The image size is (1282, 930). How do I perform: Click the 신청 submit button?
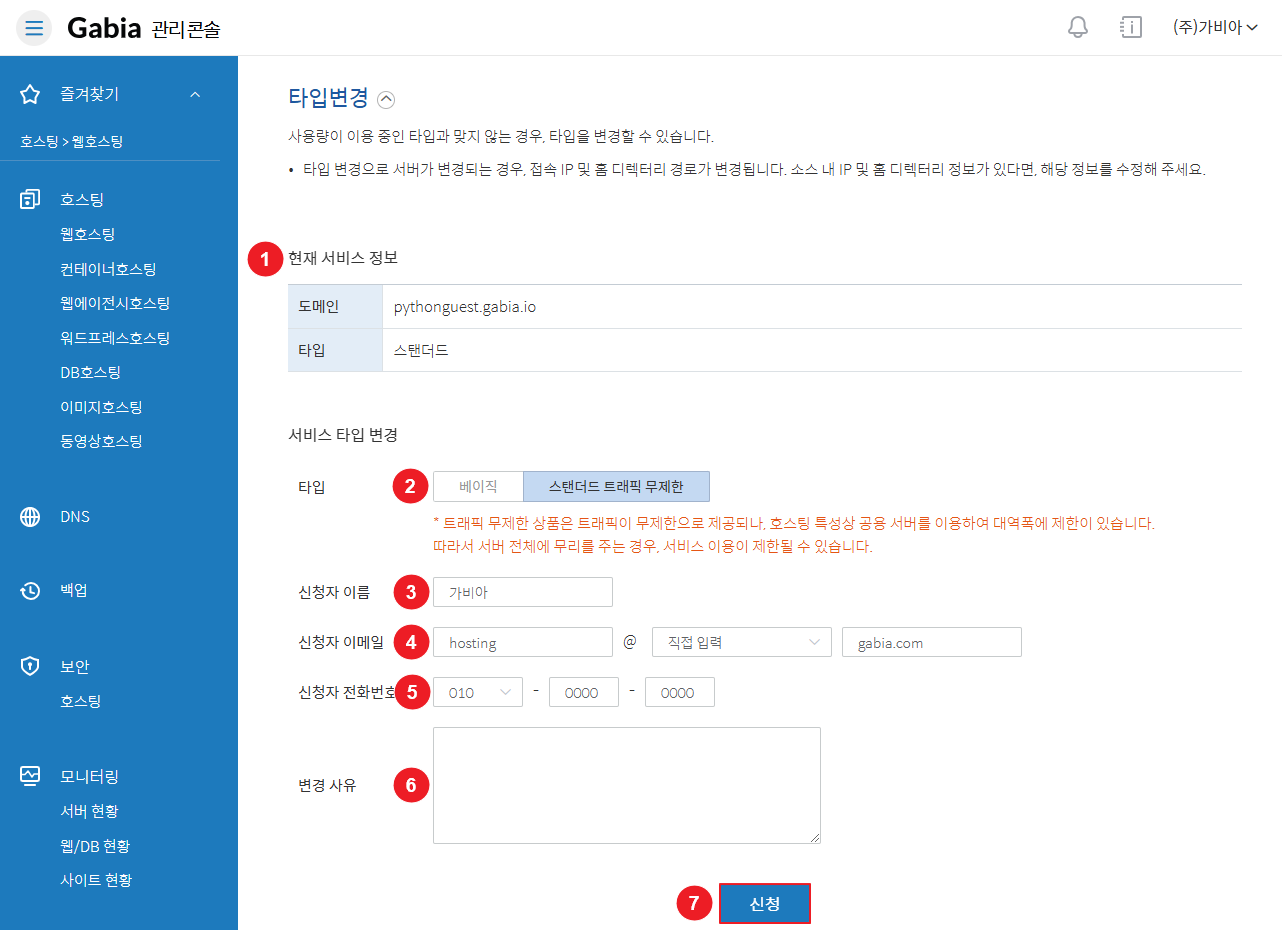[x=765, y=903]
